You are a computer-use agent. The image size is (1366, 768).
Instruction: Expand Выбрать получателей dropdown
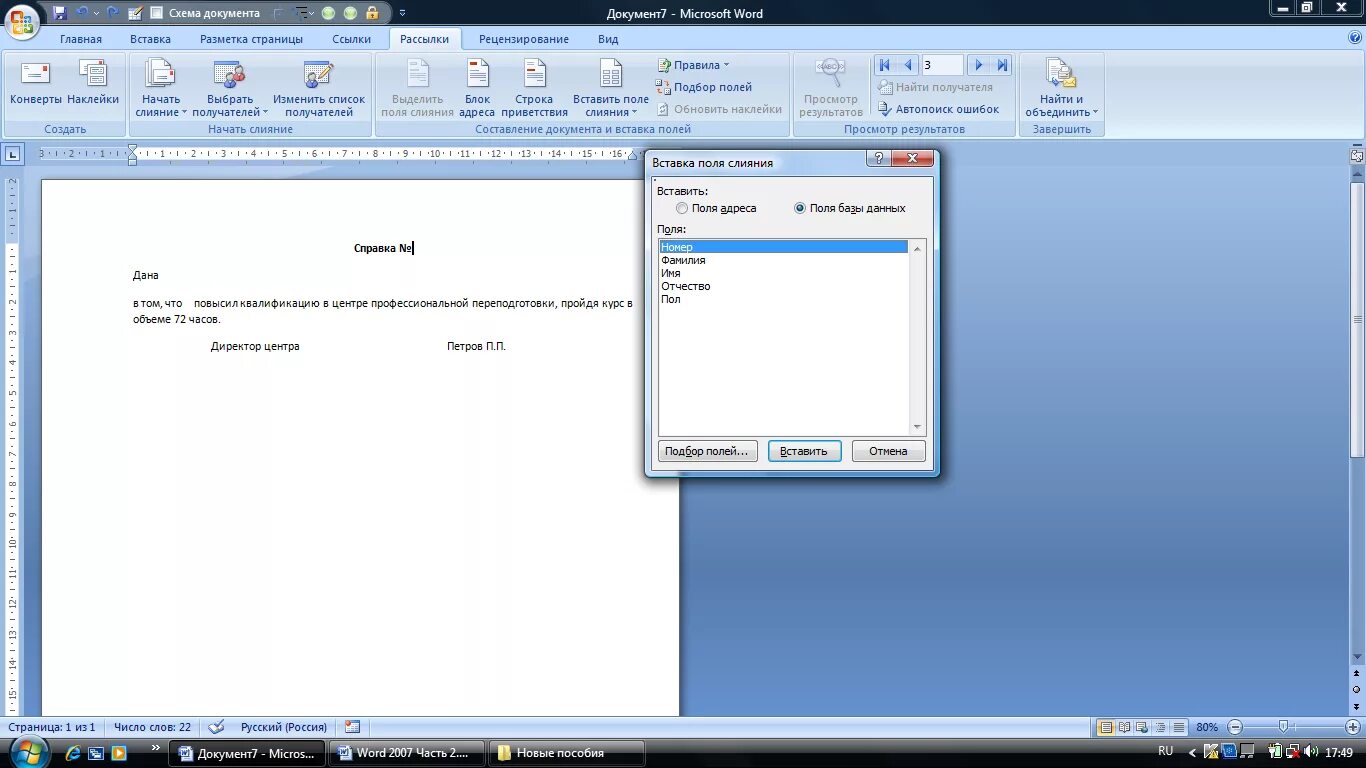230,88
